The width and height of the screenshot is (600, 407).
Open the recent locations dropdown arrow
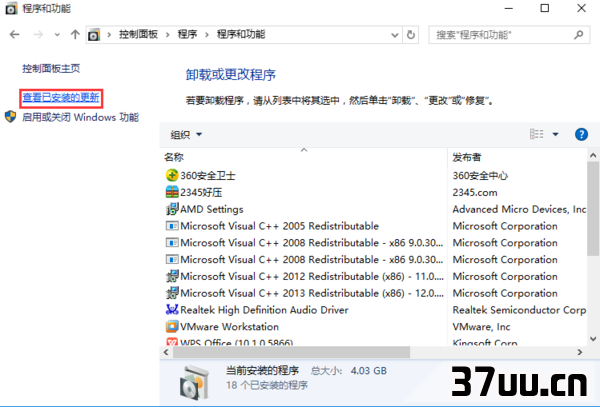point(57,35)
